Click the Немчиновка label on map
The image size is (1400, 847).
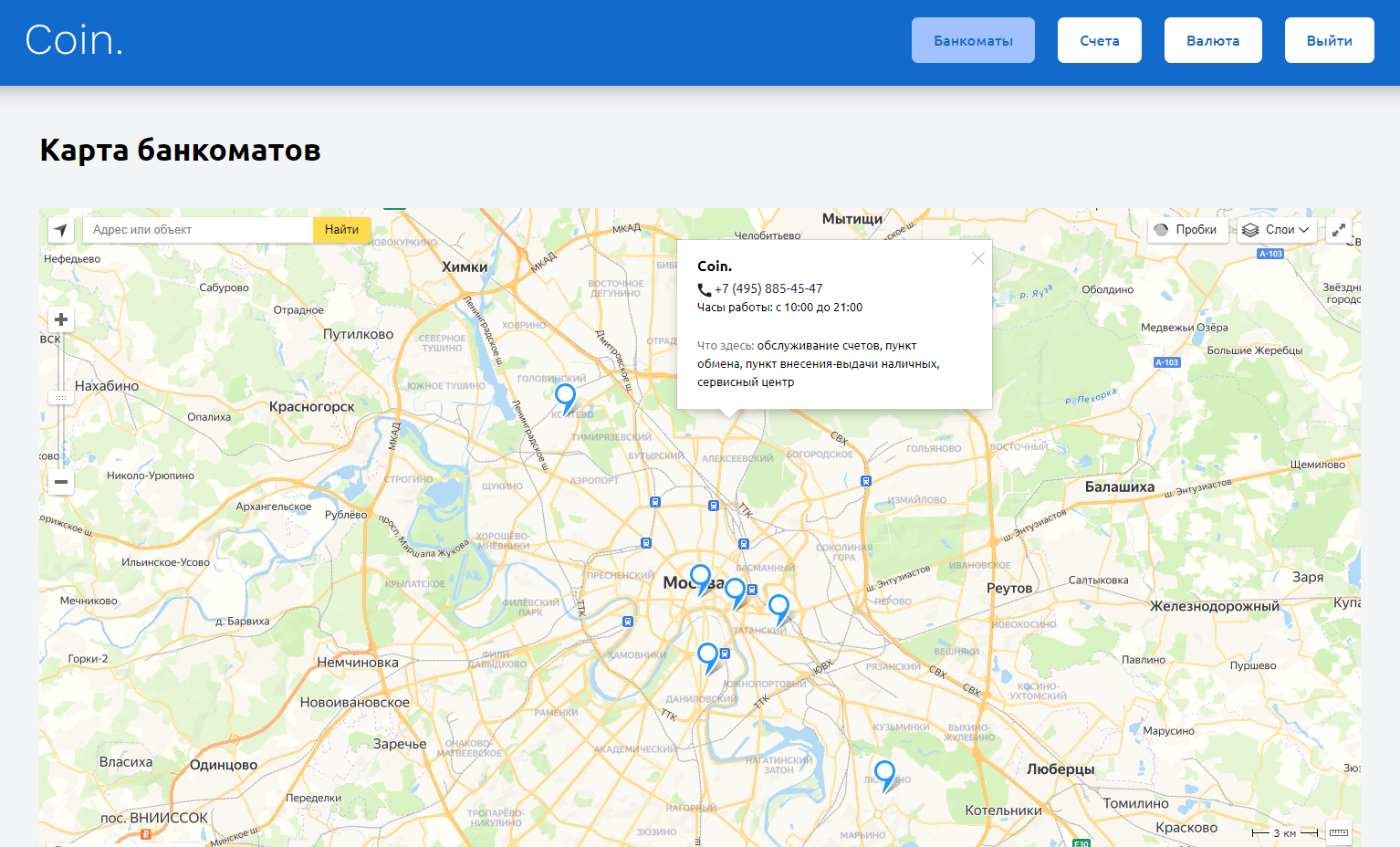(x=358, y=663)
